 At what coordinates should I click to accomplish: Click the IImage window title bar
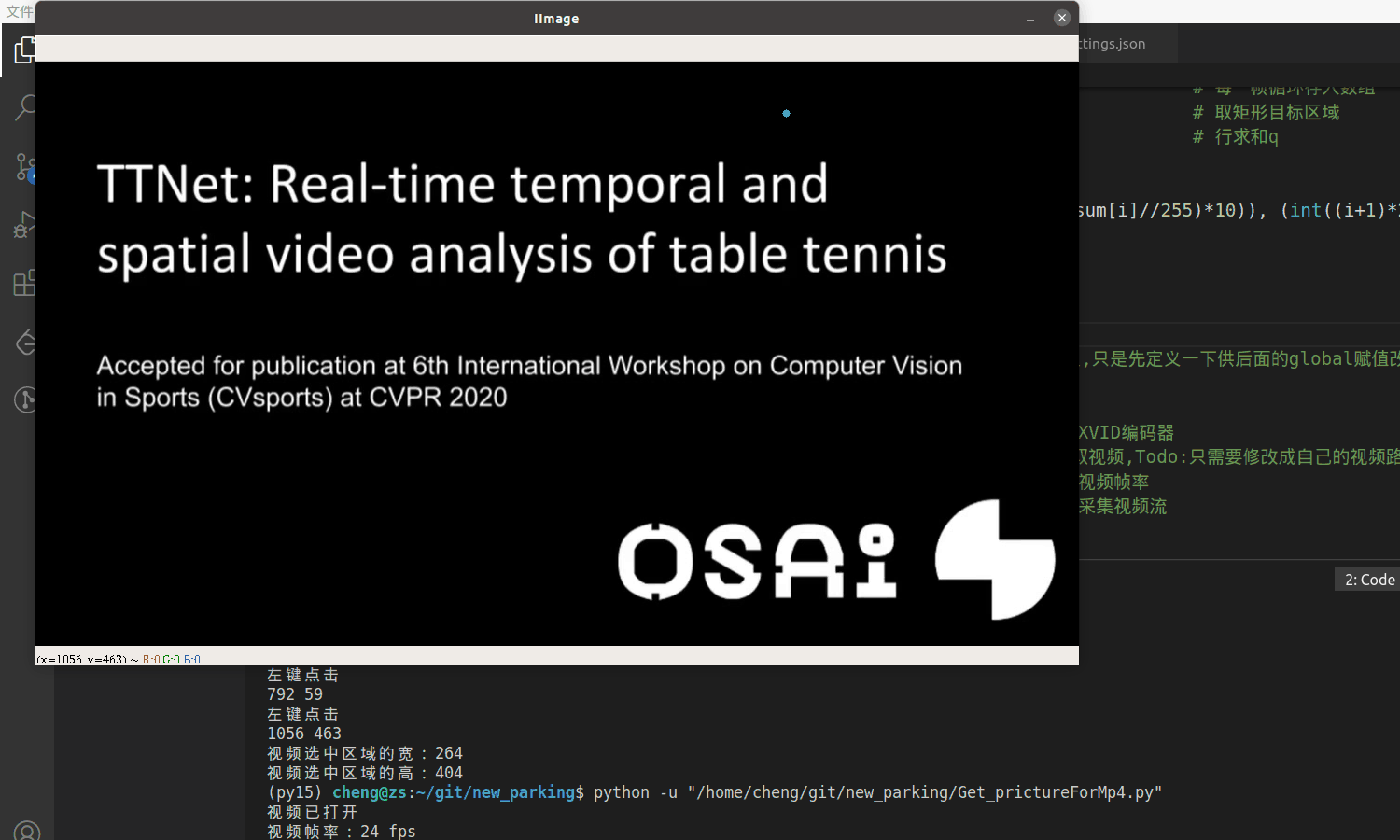pos(556,19)
